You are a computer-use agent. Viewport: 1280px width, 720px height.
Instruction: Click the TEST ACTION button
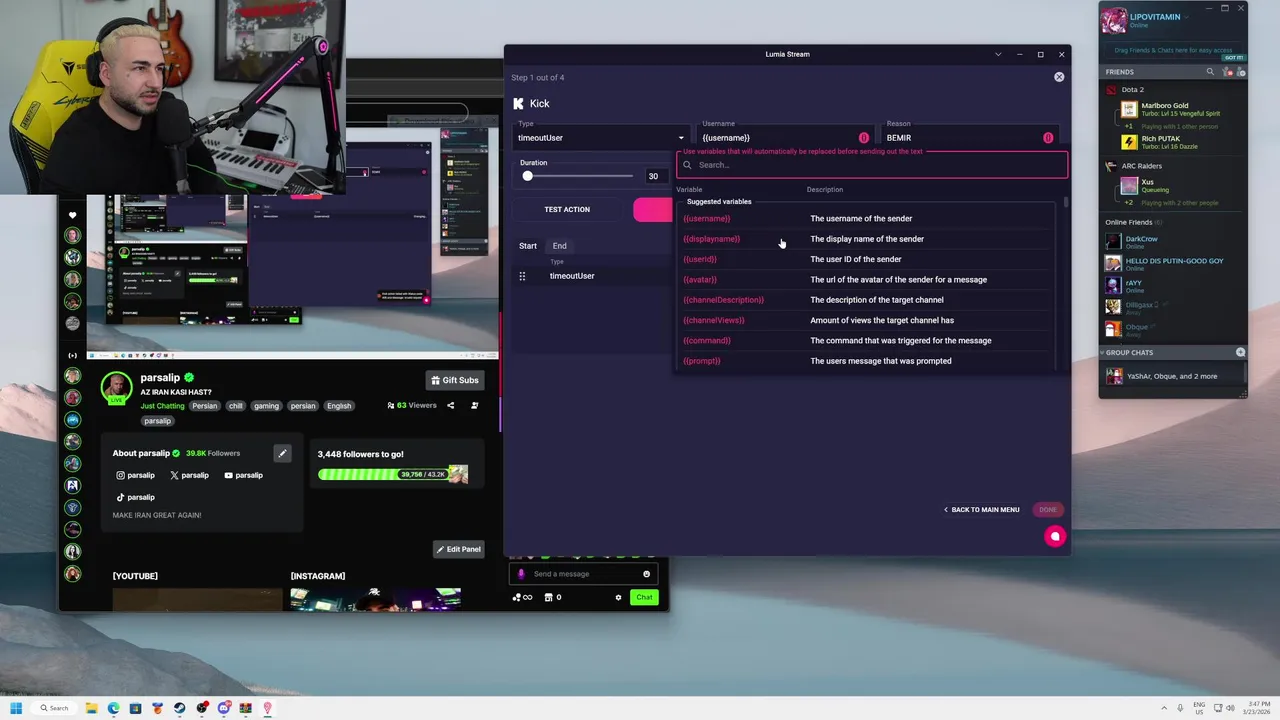(567, 209)
